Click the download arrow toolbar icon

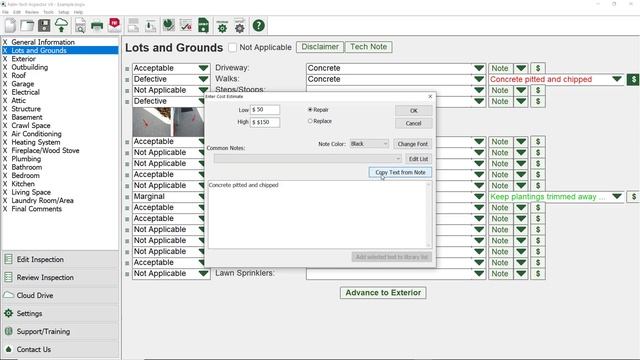[151, 26]
